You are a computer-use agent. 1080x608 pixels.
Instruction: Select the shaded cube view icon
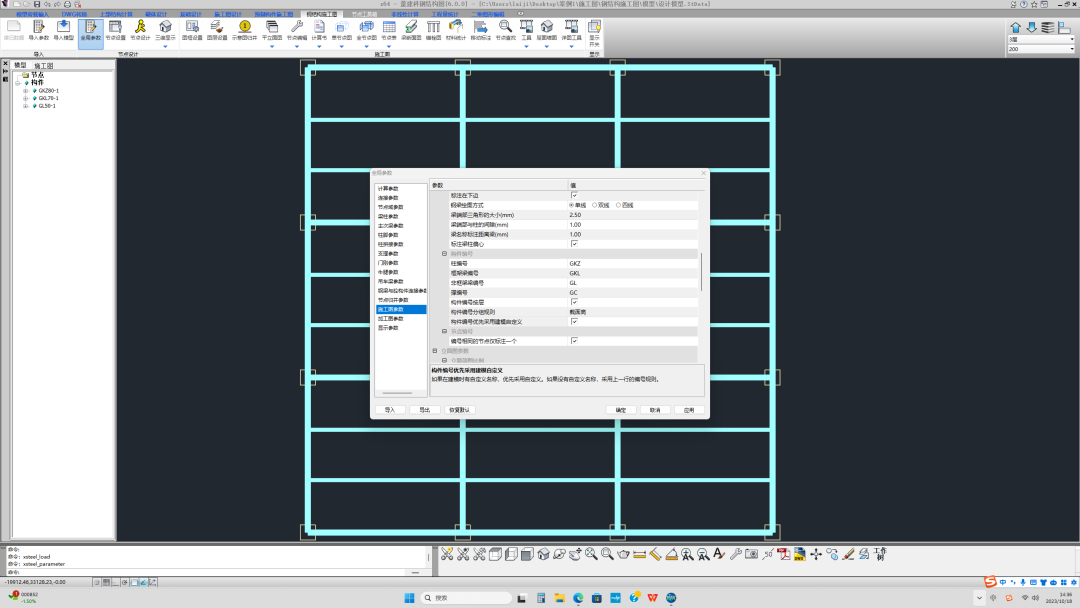527,554
